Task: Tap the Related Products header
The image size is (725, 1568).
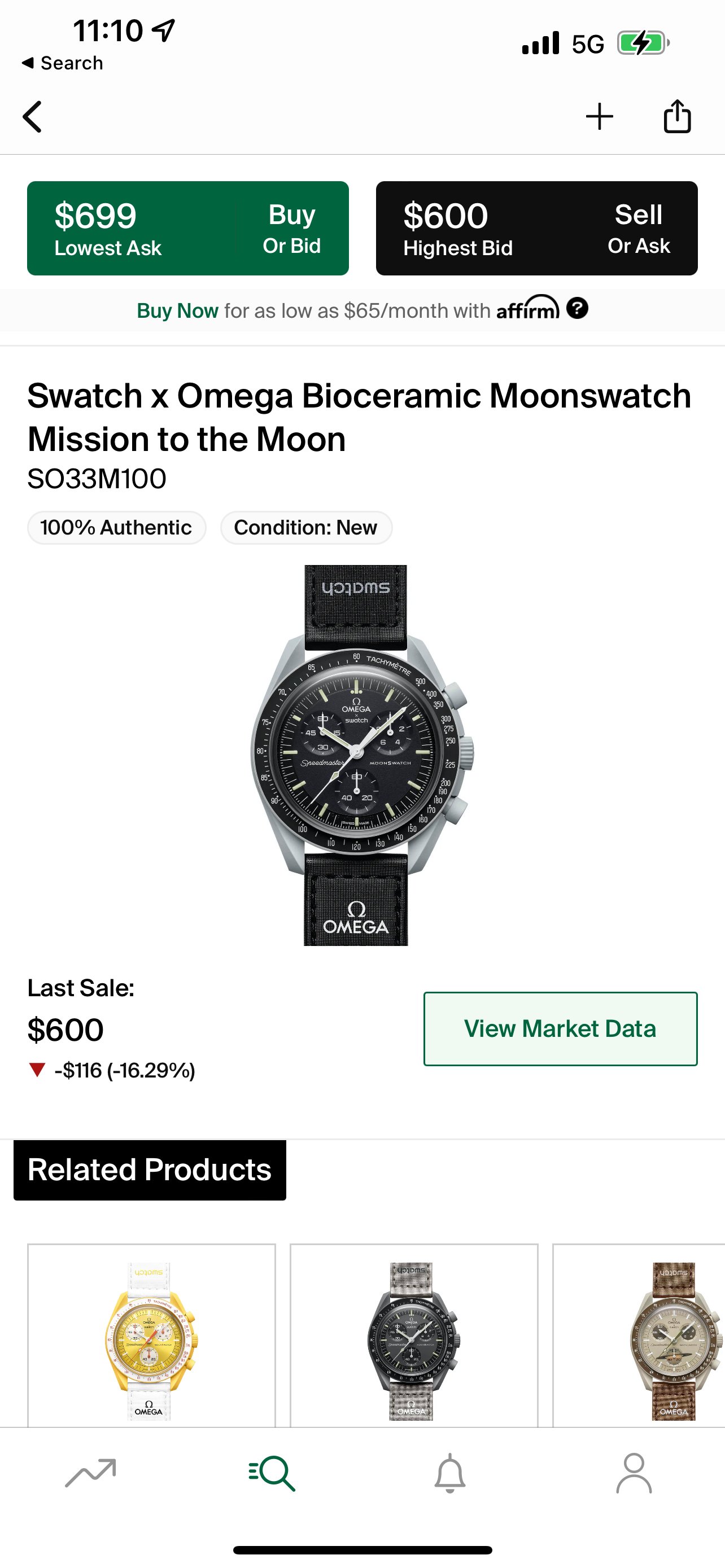Action: 150,1170
